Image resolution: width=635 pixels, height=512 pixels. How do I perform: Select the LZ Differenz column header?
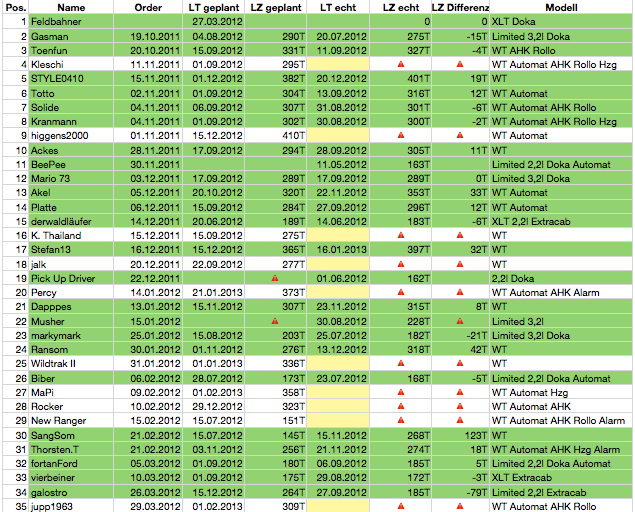click(460, 7)
